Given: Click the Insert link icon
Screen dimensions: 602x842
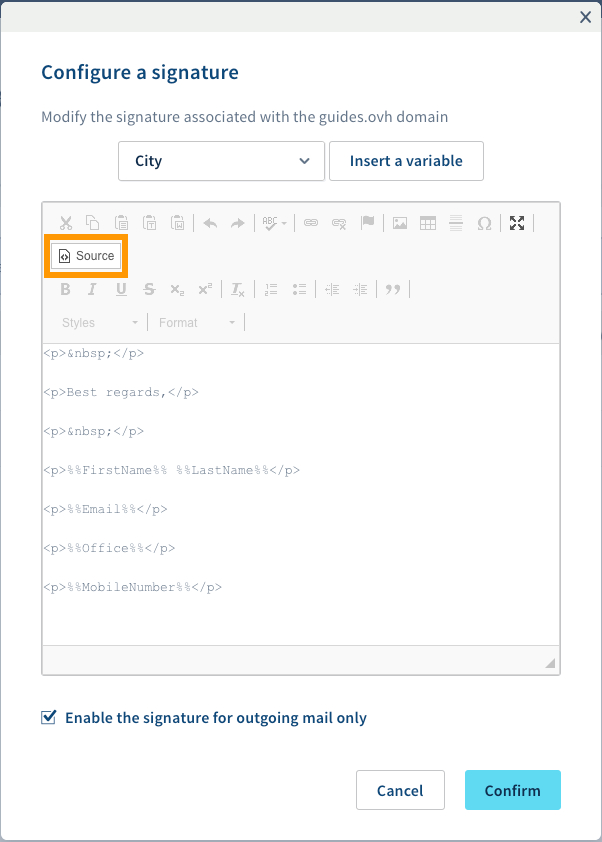Looking at the screenshot, I should click(x=311, y=223).
